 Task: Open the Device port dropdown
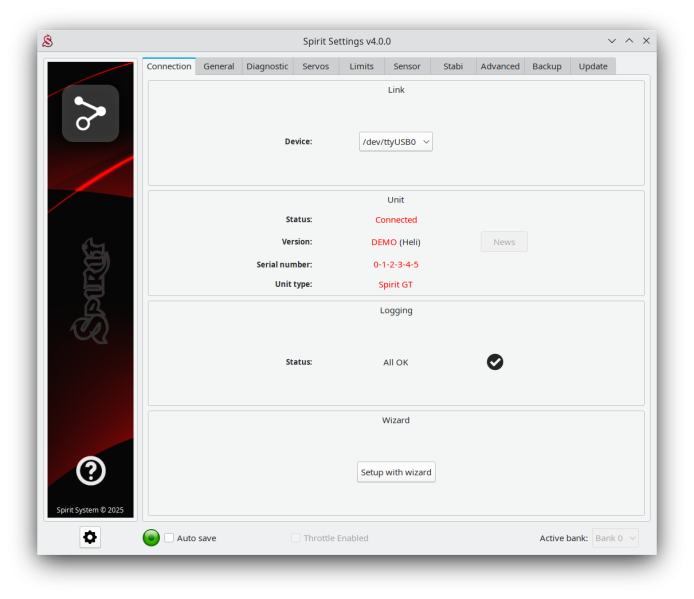[396, 142]
